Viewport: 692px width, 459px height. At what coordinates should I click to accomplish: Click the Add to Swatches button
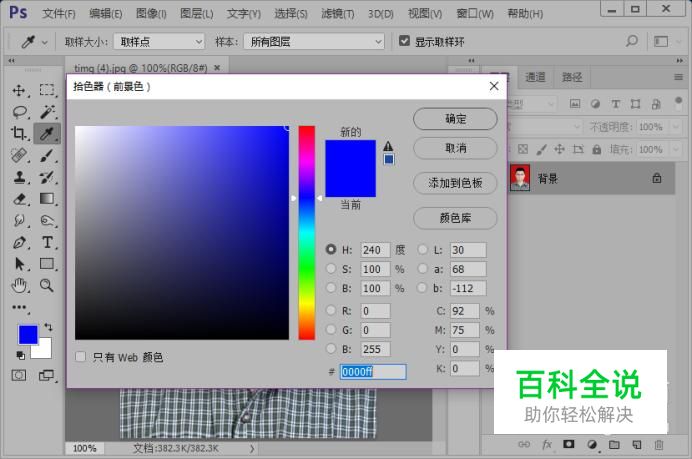[x=455, y=183]
